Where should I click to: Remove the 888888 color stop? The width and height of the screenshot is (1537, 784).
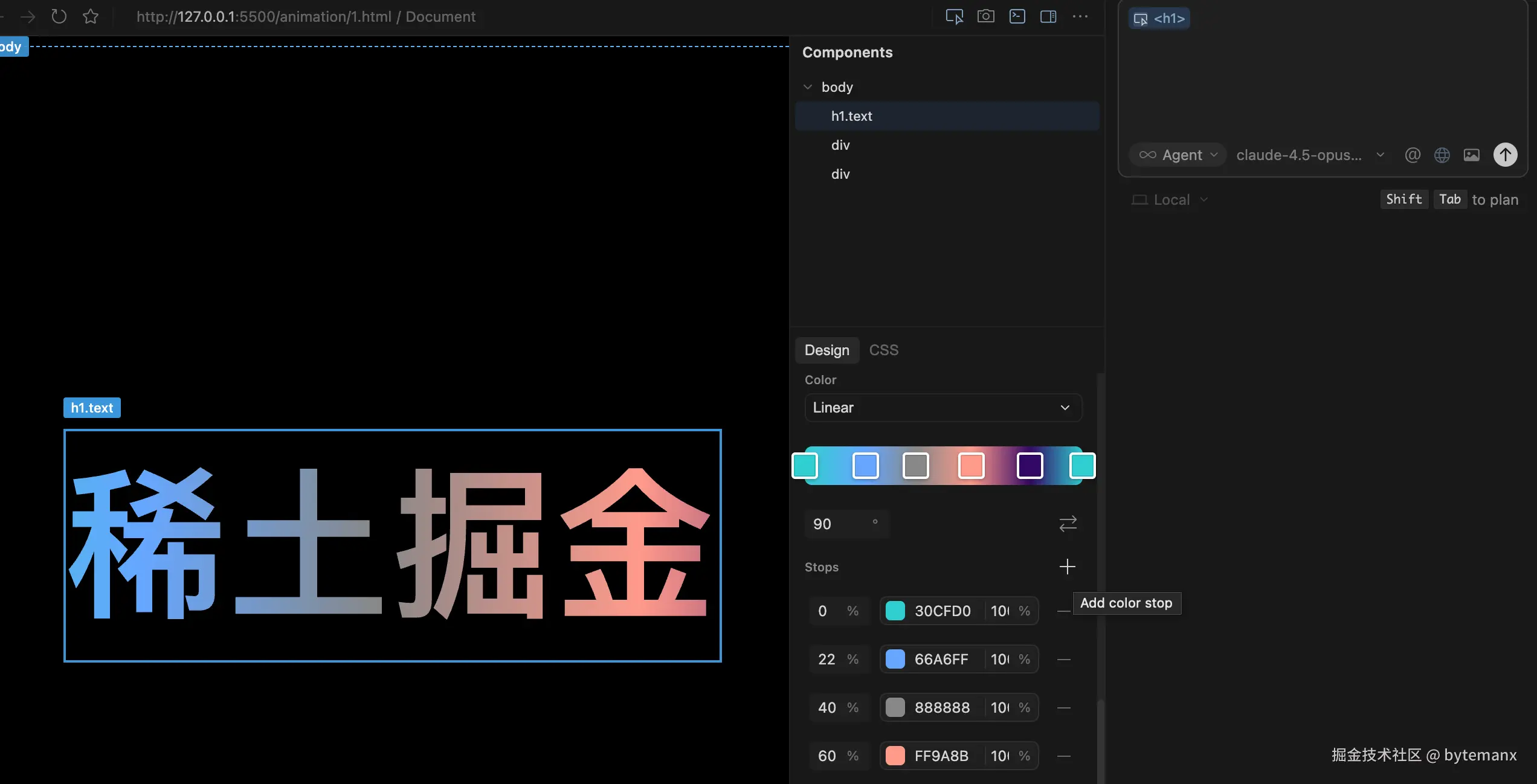coord(1064,707)
